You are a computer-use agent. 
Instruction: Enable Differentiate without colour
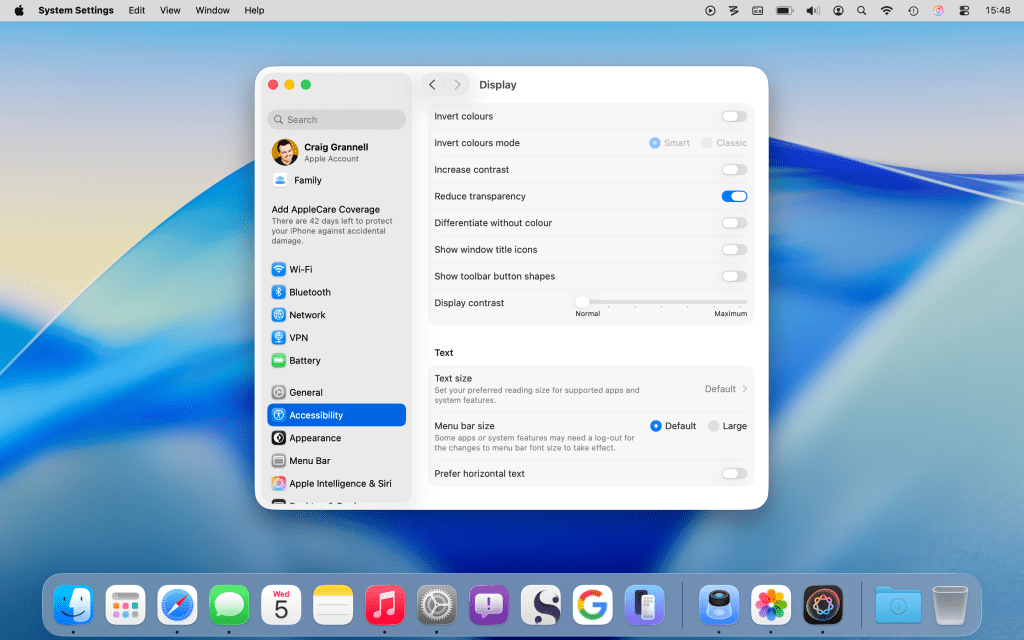click(x=734, y=223)
